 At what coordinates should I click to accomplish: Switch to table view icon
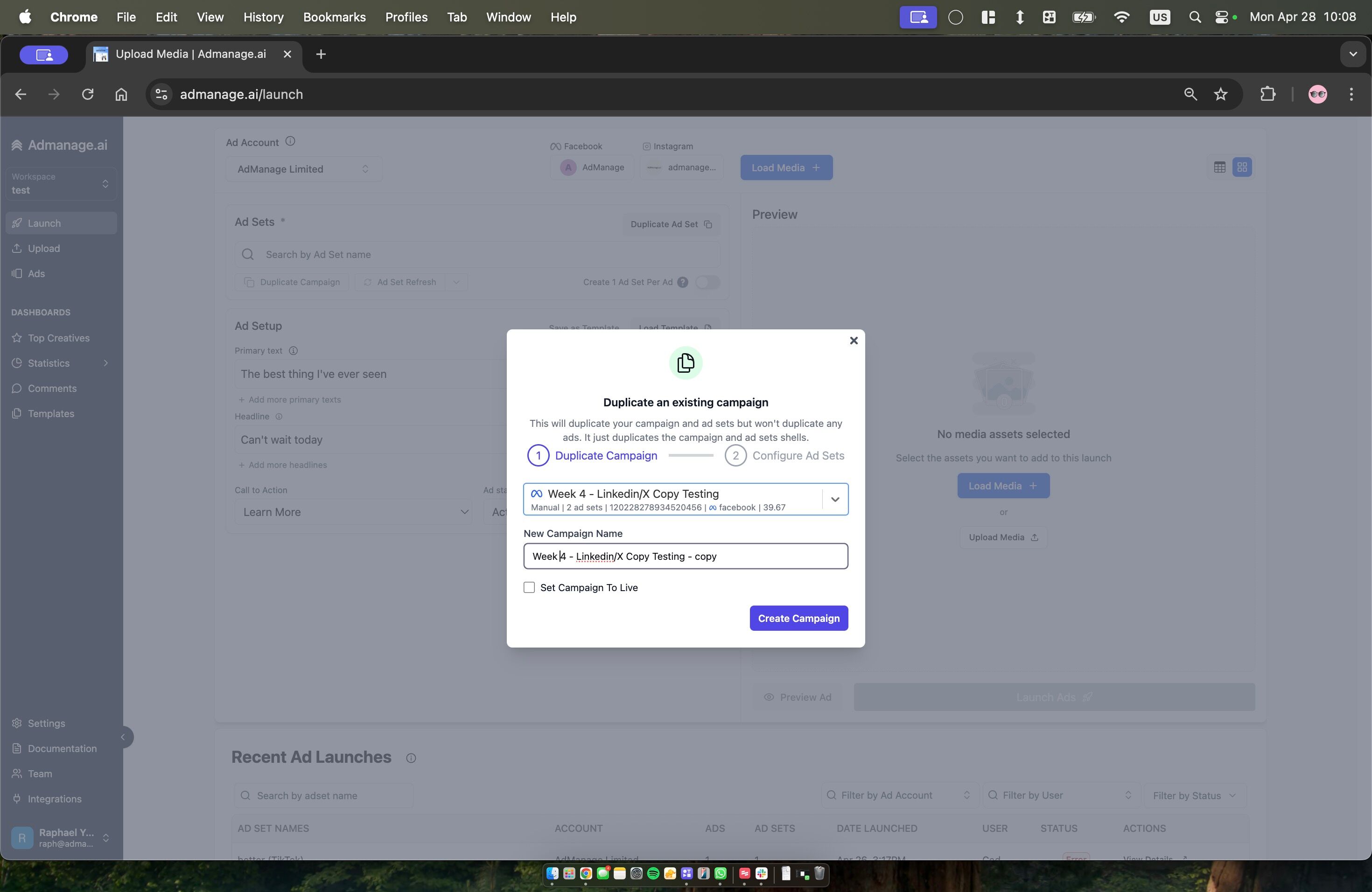coord(1219,167)
